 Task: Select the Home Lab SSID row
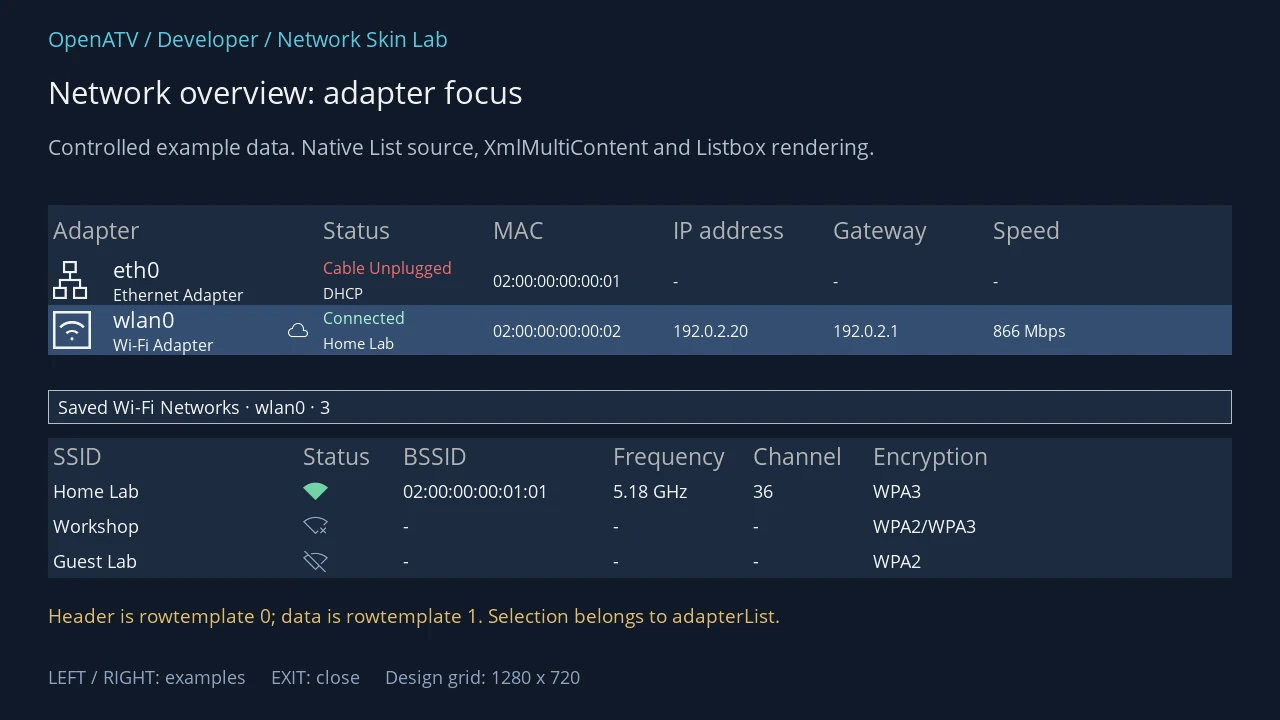pyautogui.click(x=640, y=491)
